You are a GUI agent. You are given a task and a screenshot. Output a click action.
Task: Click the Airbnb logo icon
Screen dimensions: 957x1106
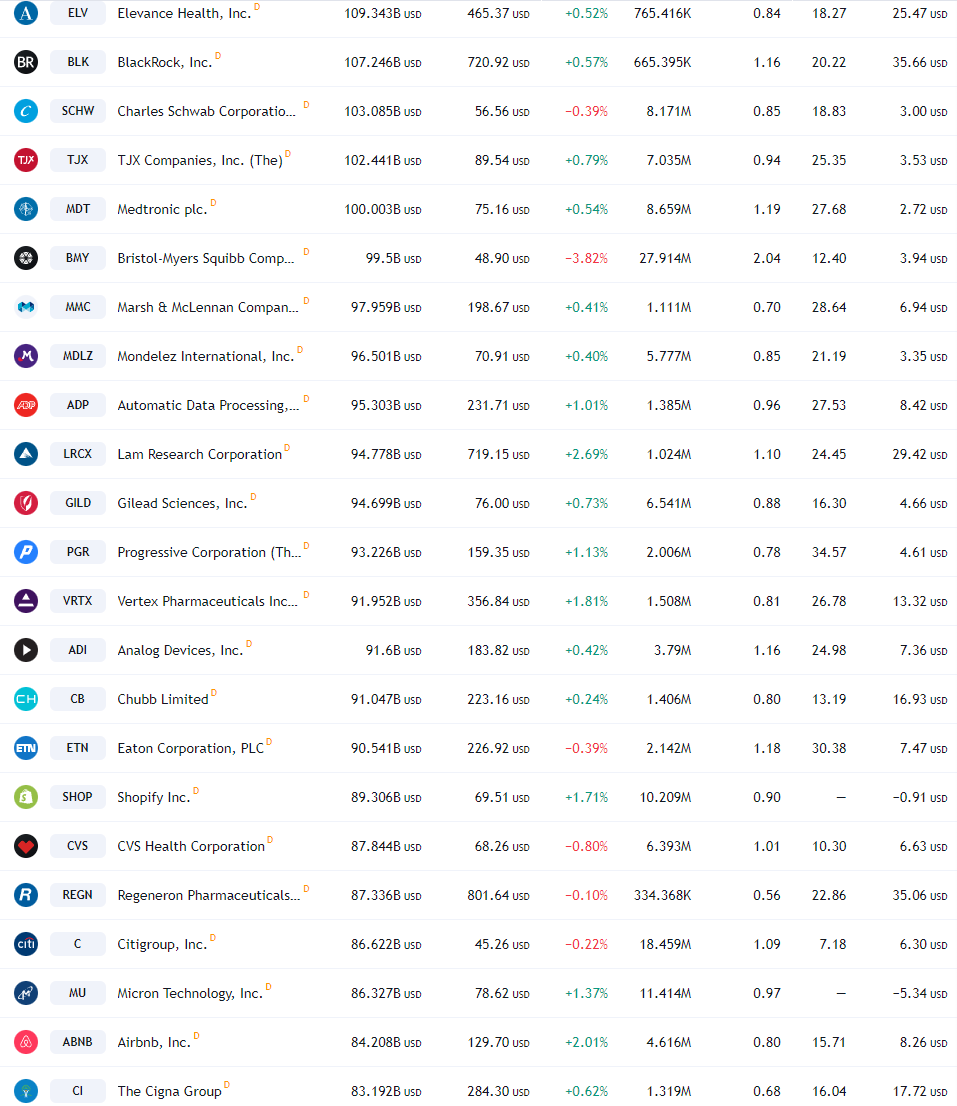pyautogui.click(x=26, y=1043)
